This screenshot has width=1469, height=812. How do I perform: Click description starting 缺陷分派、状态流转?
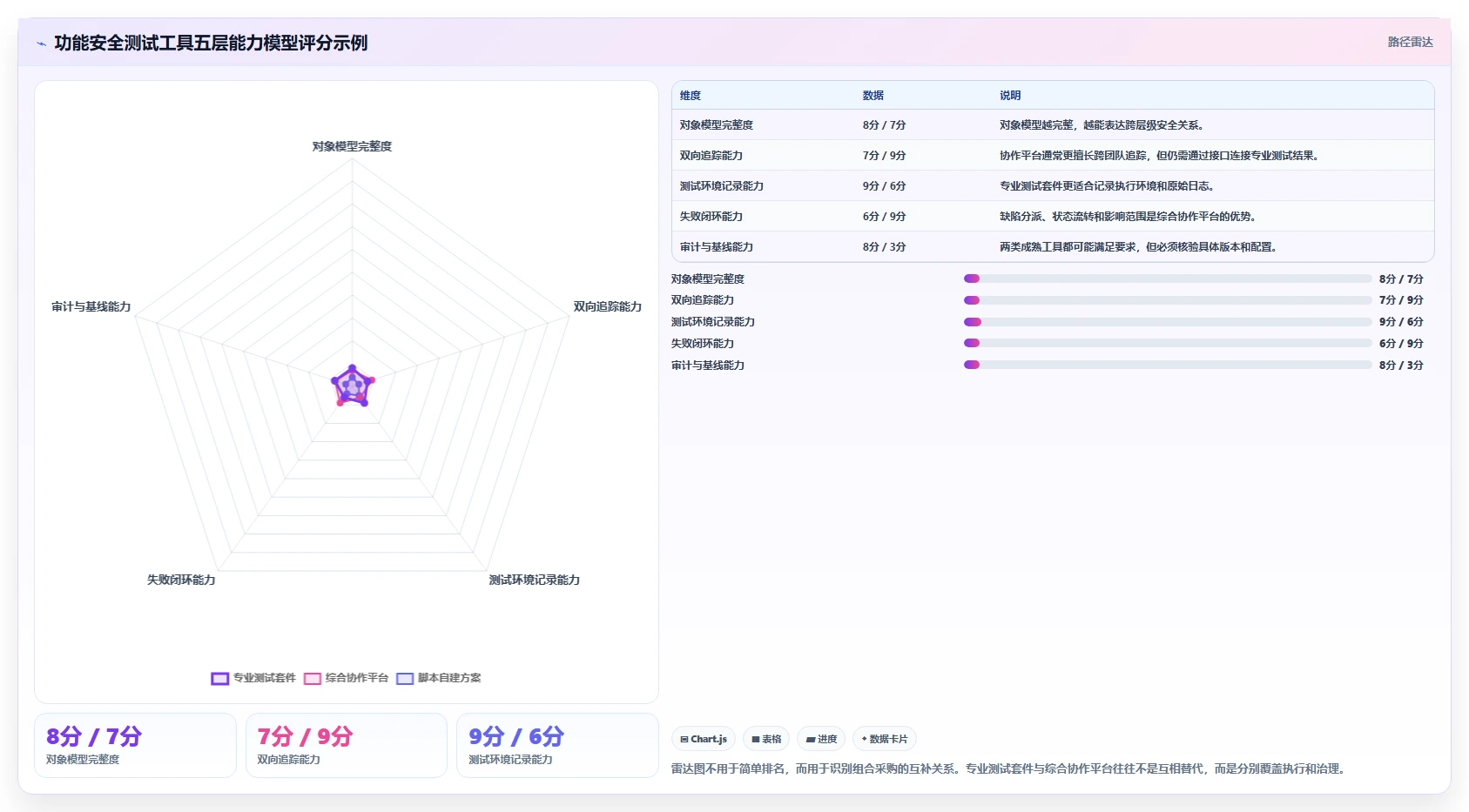click(x=1128, y=217)
